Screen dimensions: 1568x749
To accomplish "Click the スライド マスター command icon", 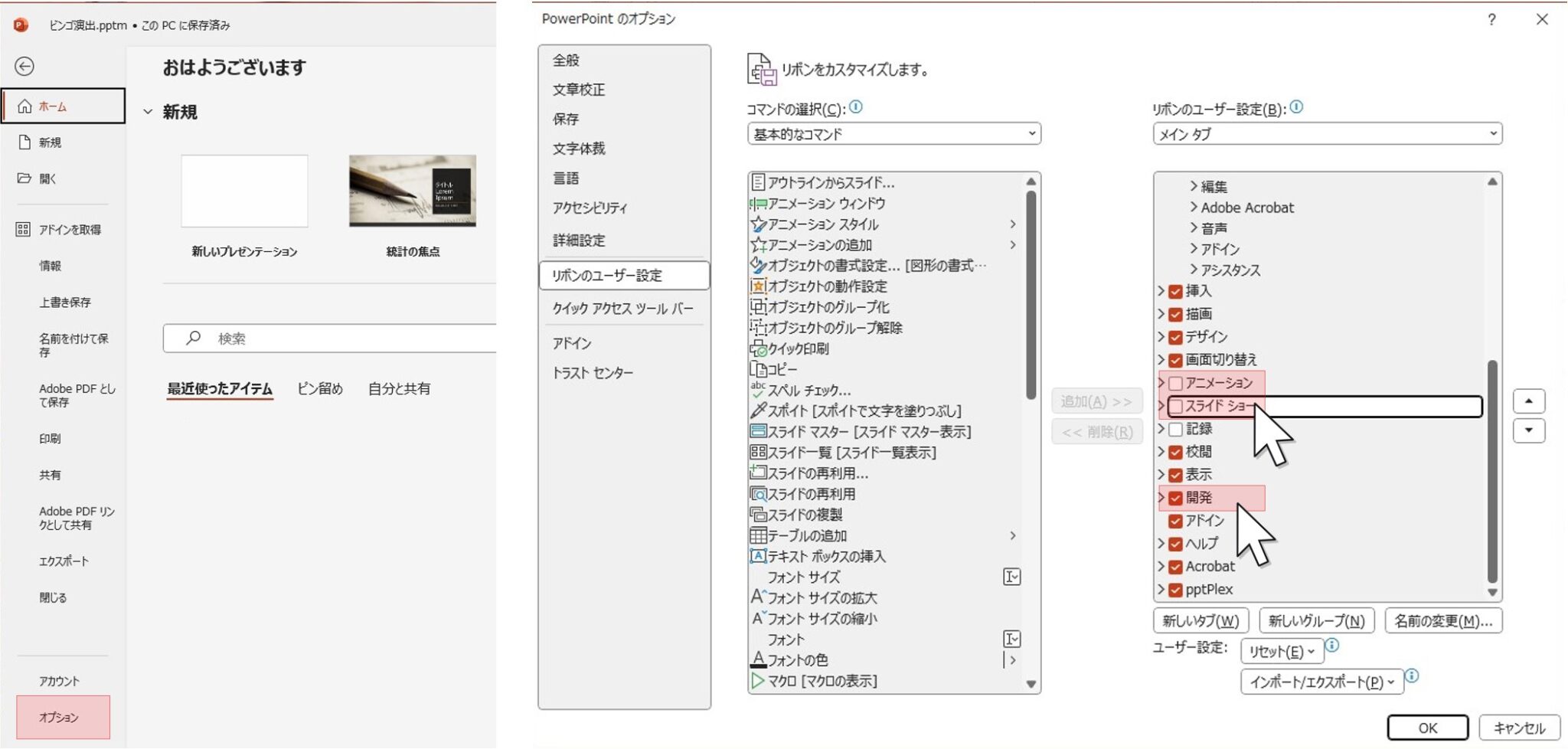I will pos(758,431).
